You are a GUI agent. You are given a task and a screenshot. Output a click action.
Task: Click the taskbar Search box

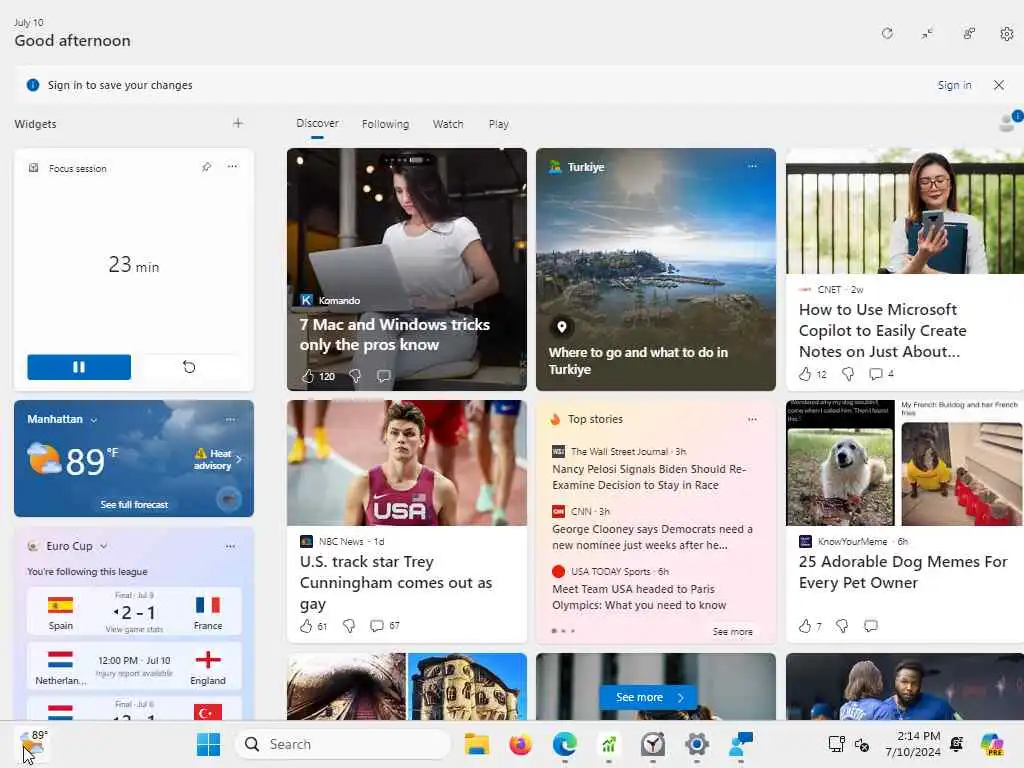(343, 744)
